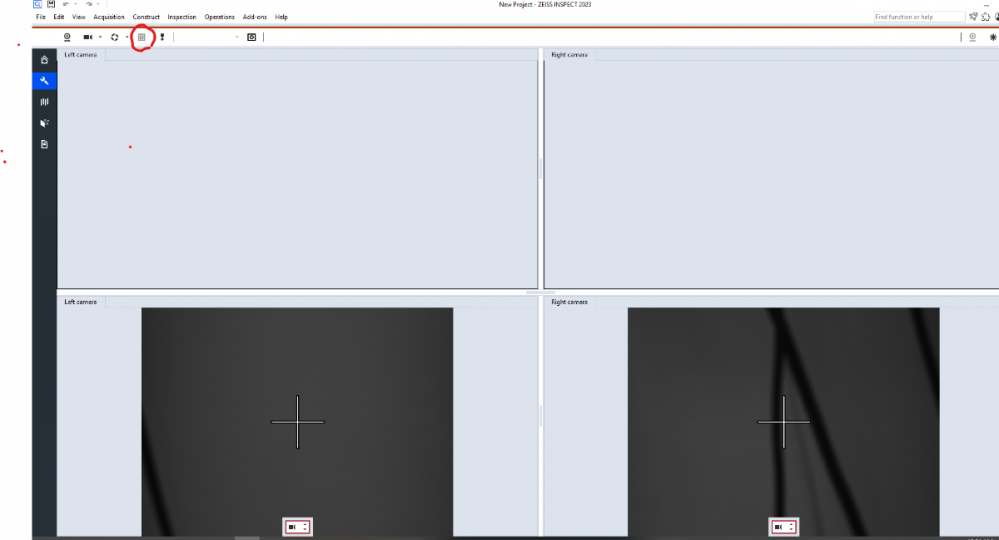Open the View menu
999x540 pixels.
click(x=78, y=17)
